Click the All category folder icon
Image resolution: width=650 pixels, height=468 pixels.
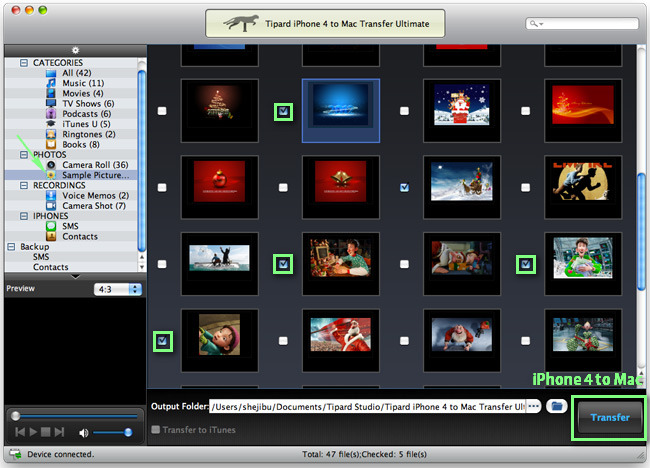point(51,73)
